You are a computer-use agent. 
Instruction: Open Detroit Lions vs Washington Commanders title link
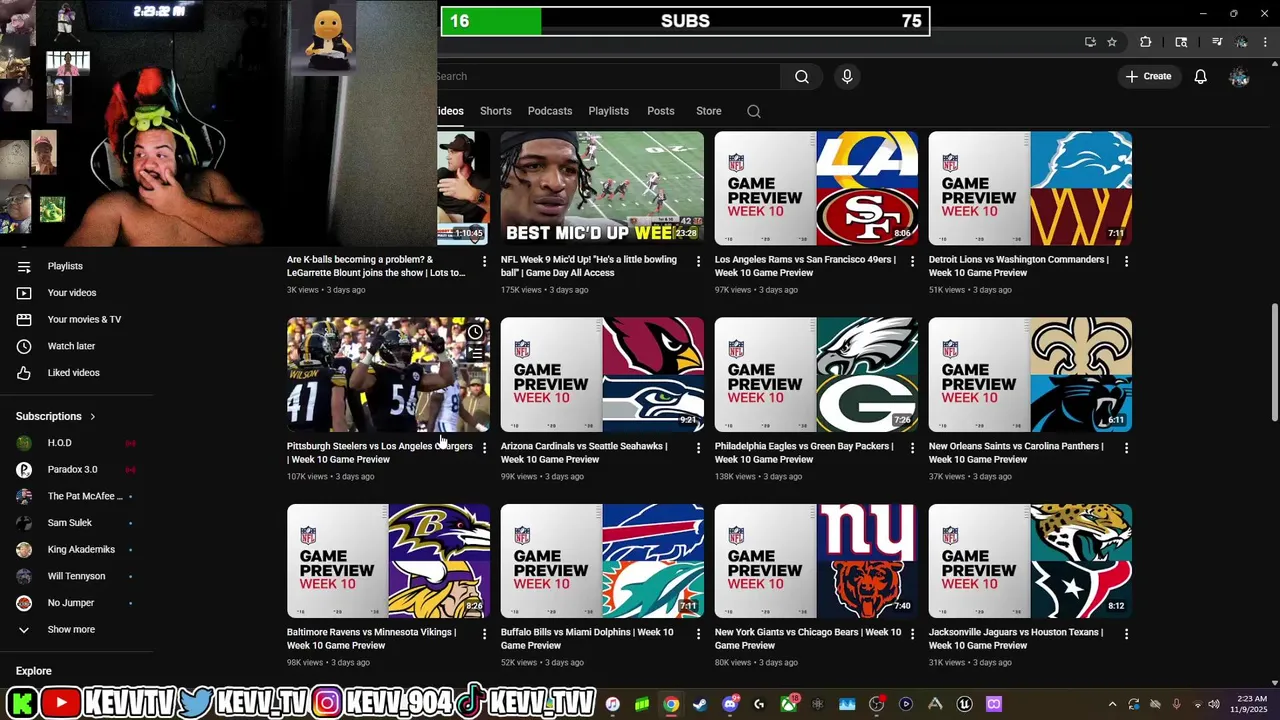pos(1018,266)
